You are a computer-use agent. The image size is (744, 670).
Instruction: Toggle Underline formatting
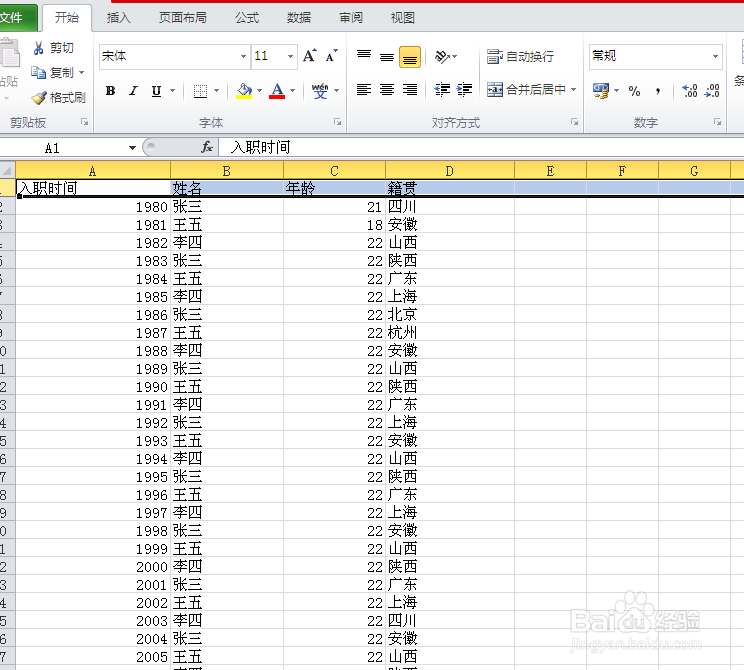pyautogui.click(x=156, y=91)
